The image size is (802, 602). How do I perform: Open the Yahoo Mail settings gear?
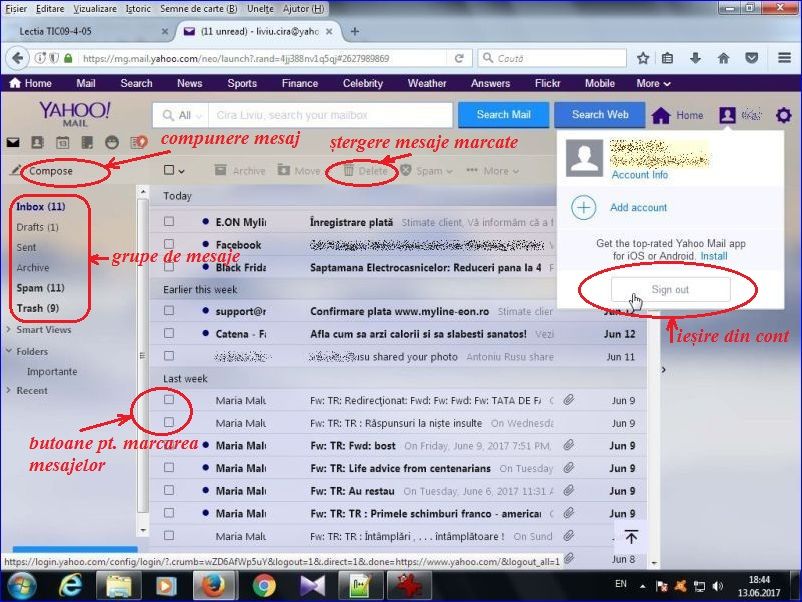[782, 115]
